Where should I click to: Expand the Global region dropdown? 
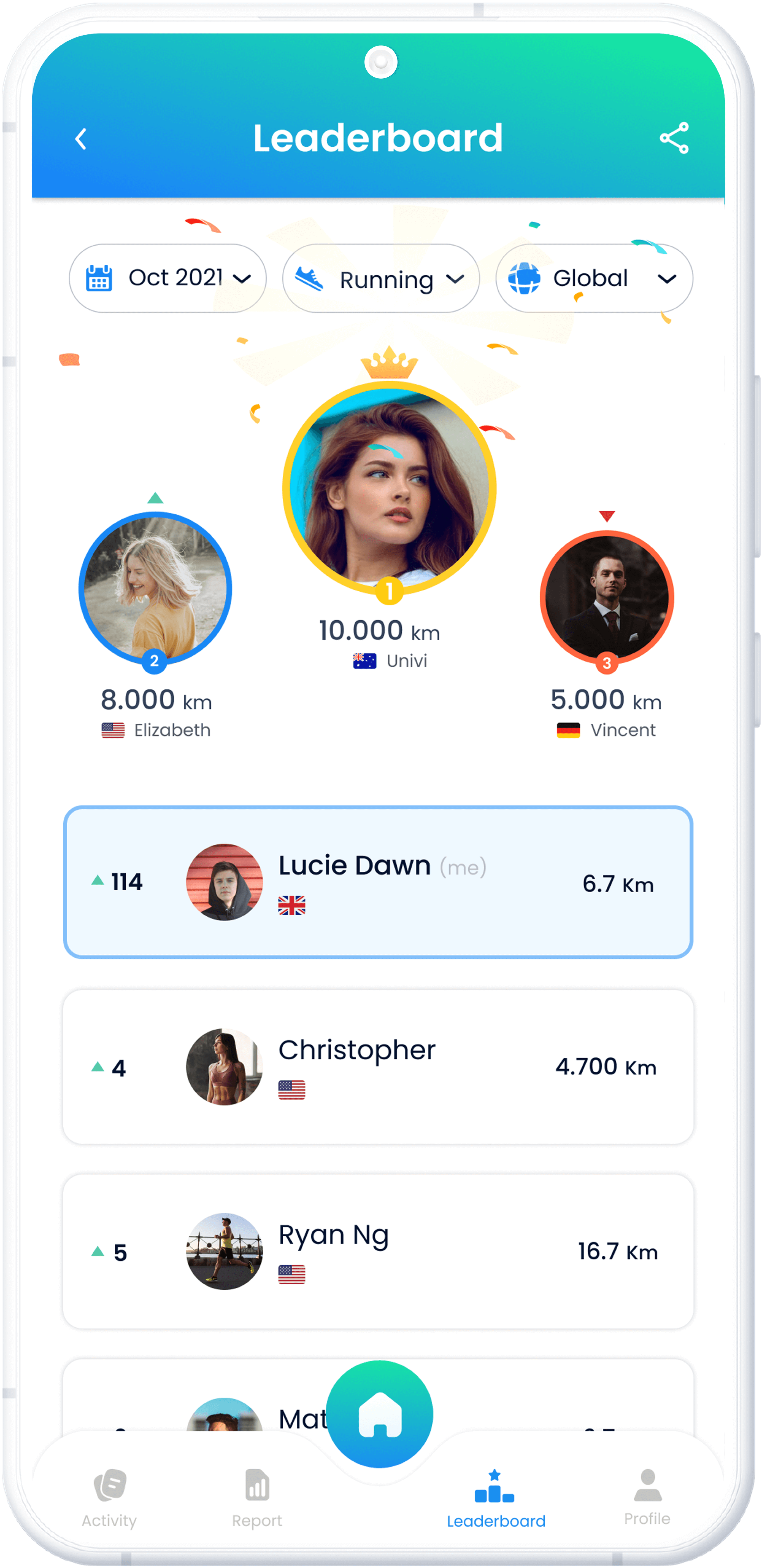(x=594, y=278)
